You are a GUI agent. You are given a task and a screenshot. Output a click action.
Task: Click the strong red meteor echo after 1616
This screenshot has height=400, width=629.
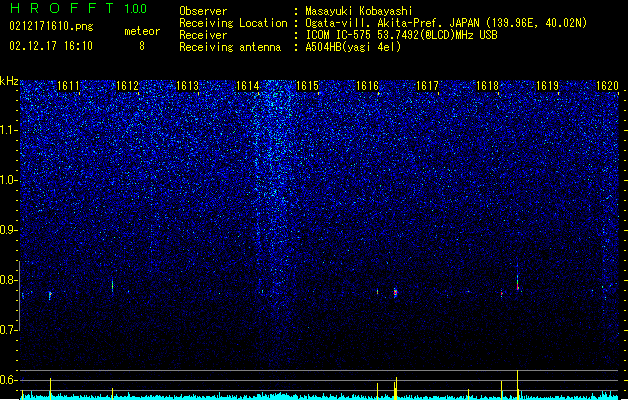pos(395,292)
